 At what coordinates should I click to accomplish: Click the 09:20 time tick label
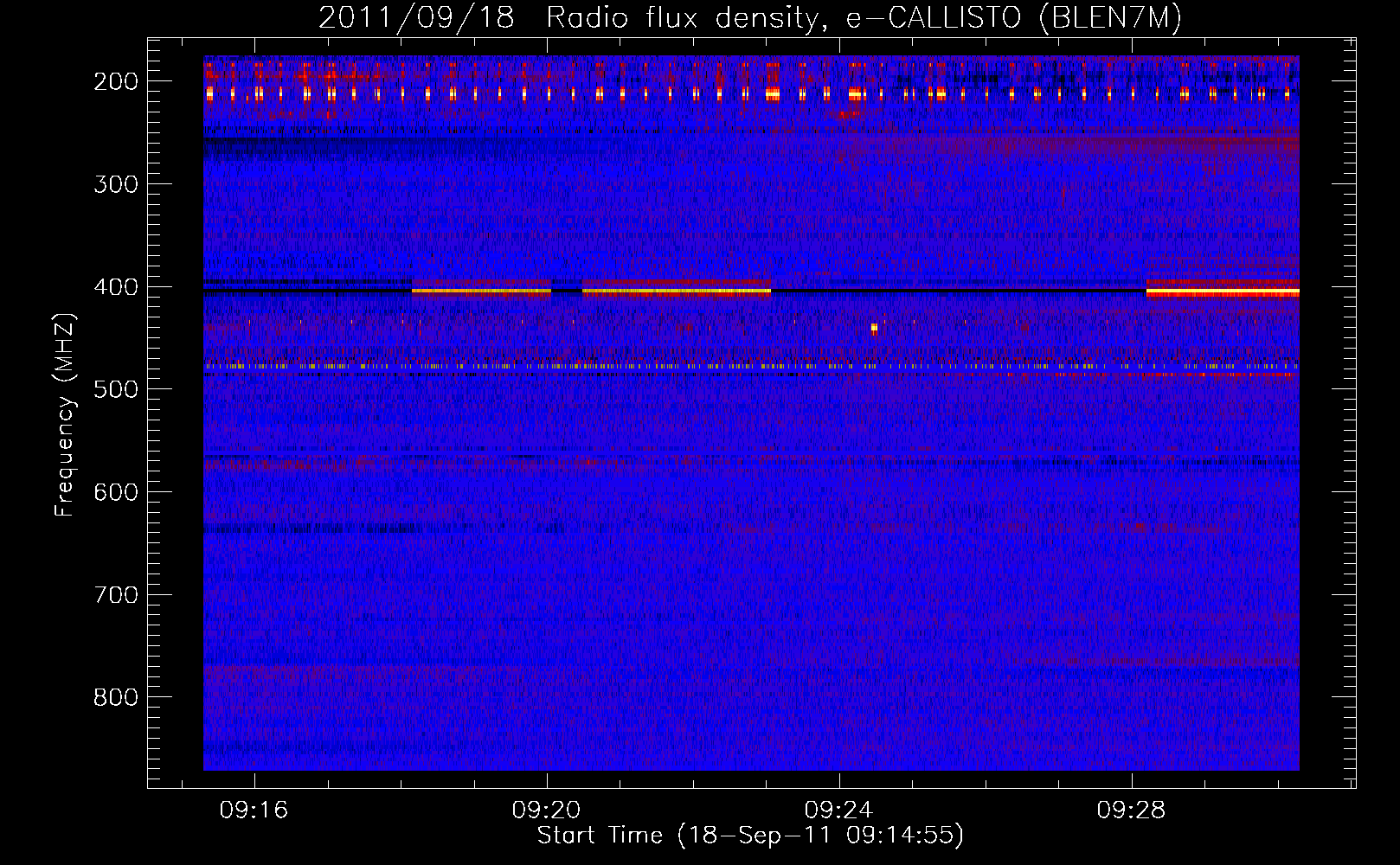pos(546,811)
